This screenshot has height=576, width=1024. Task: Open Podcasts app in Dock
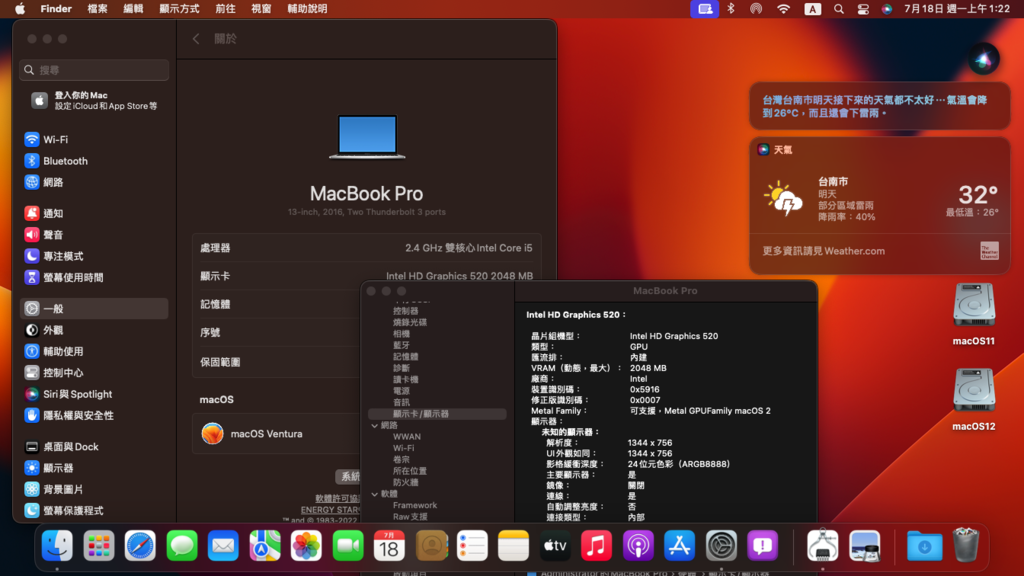(x=638, y=545)
